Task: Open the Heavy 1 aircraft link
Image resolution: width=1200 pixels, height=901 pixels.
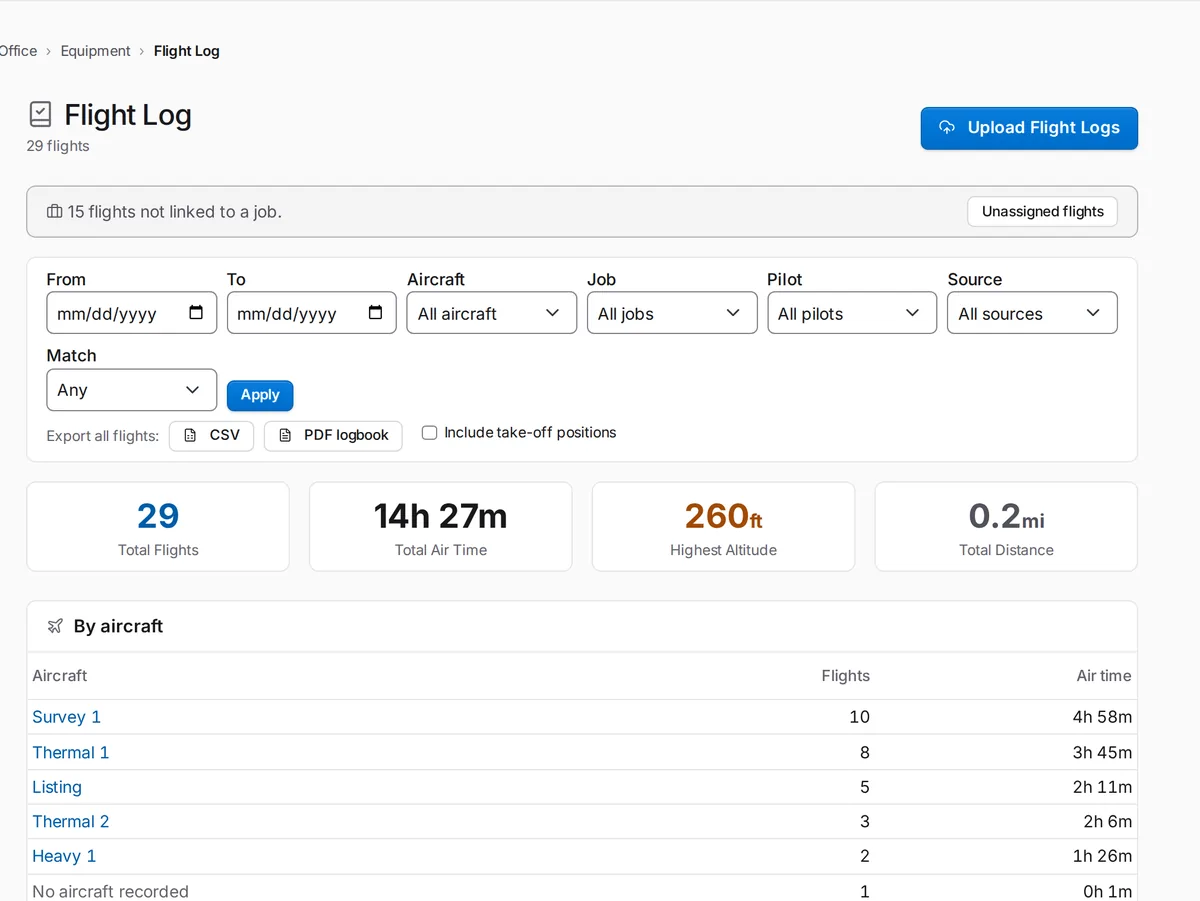Action: click(64, 856)
